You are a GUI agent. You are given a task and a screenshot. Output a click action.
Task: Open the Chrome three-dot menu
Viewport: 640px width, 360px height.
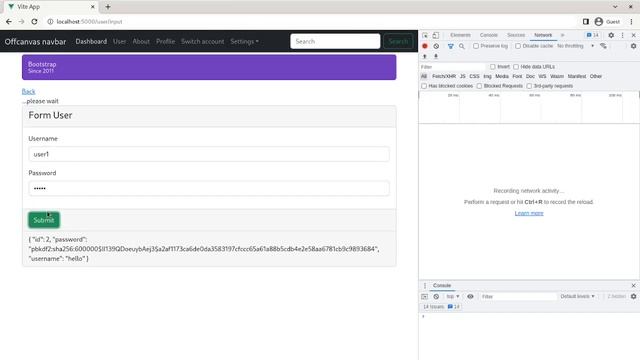(x=631, y=22)
